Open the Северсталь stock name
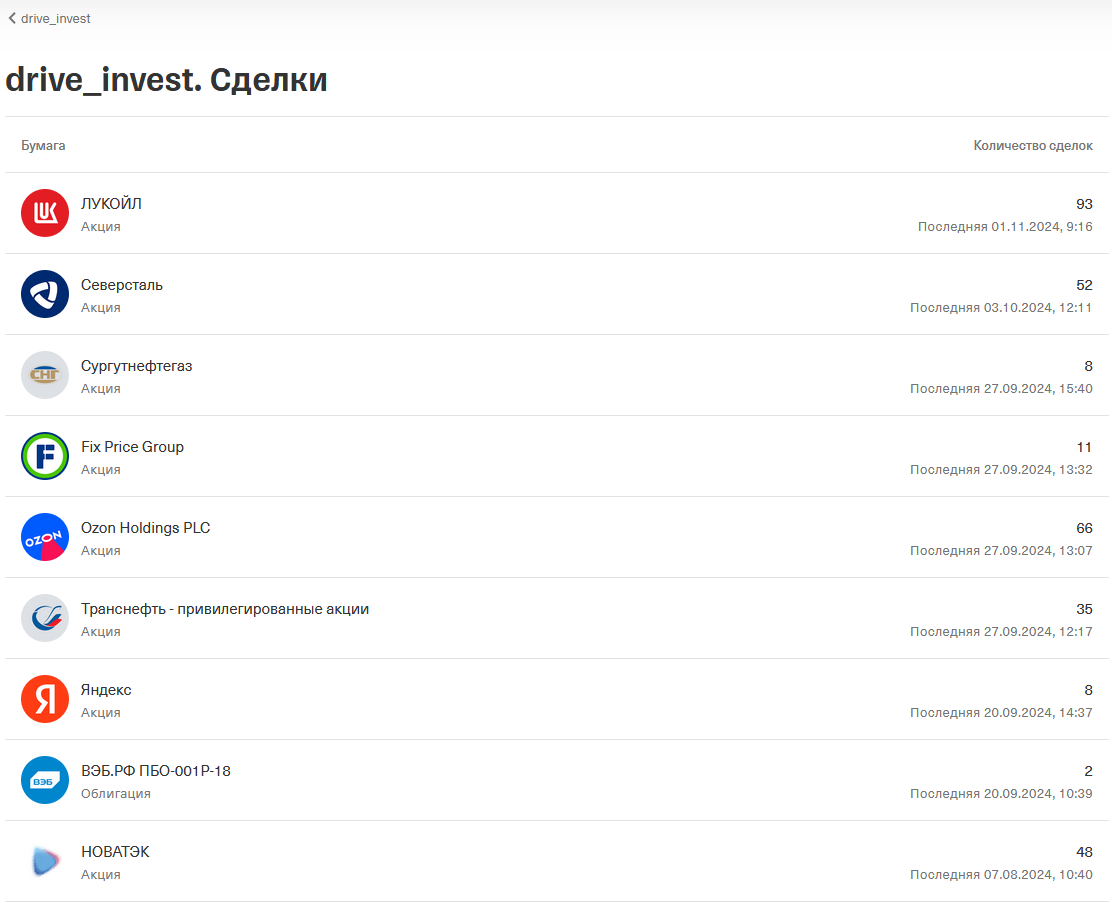This screenshot has height=905, width=1112. 122,285
